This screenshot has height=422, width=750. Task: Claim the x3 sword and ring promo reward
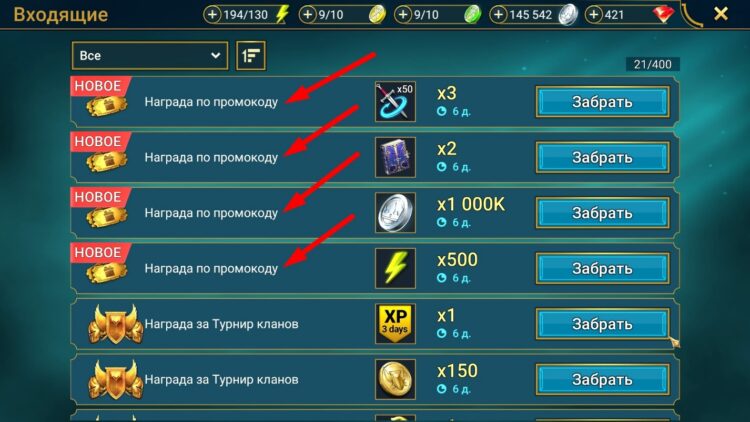click(x=602, y=102)
